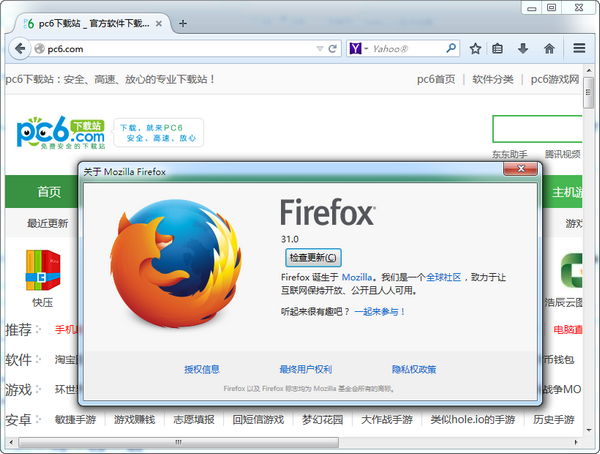Click the horizontal scrollbar thumb
The height and width of the screenshot is (454, 600).
tap(178, 442)
